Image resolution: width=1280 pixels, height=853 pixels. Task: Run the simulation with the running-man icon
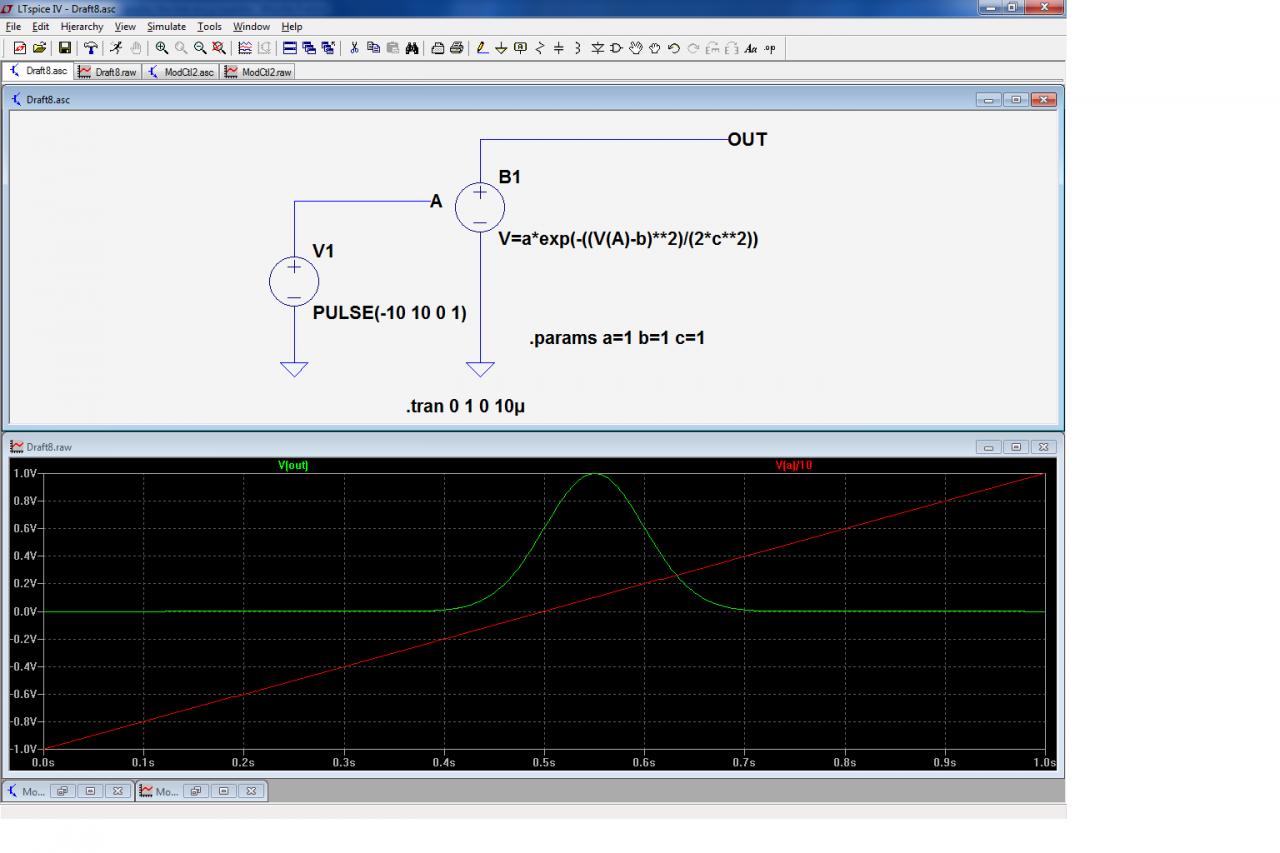click(x=116, y=48)
